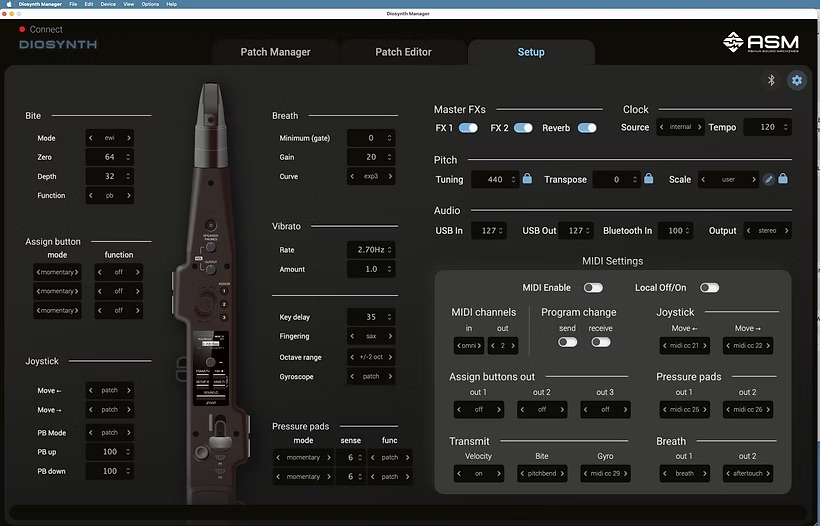Click the red Connect status indicator
This screenshot has height=526, width=820.
[22, 29]
